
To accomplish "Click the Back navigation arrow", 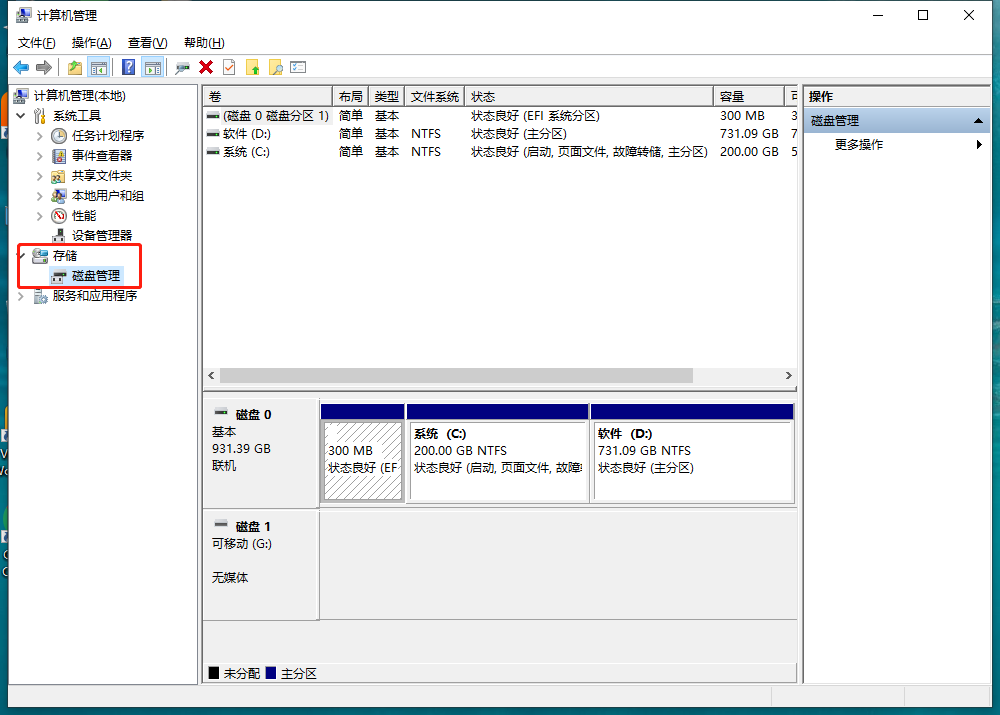I will tap(20, 66).
